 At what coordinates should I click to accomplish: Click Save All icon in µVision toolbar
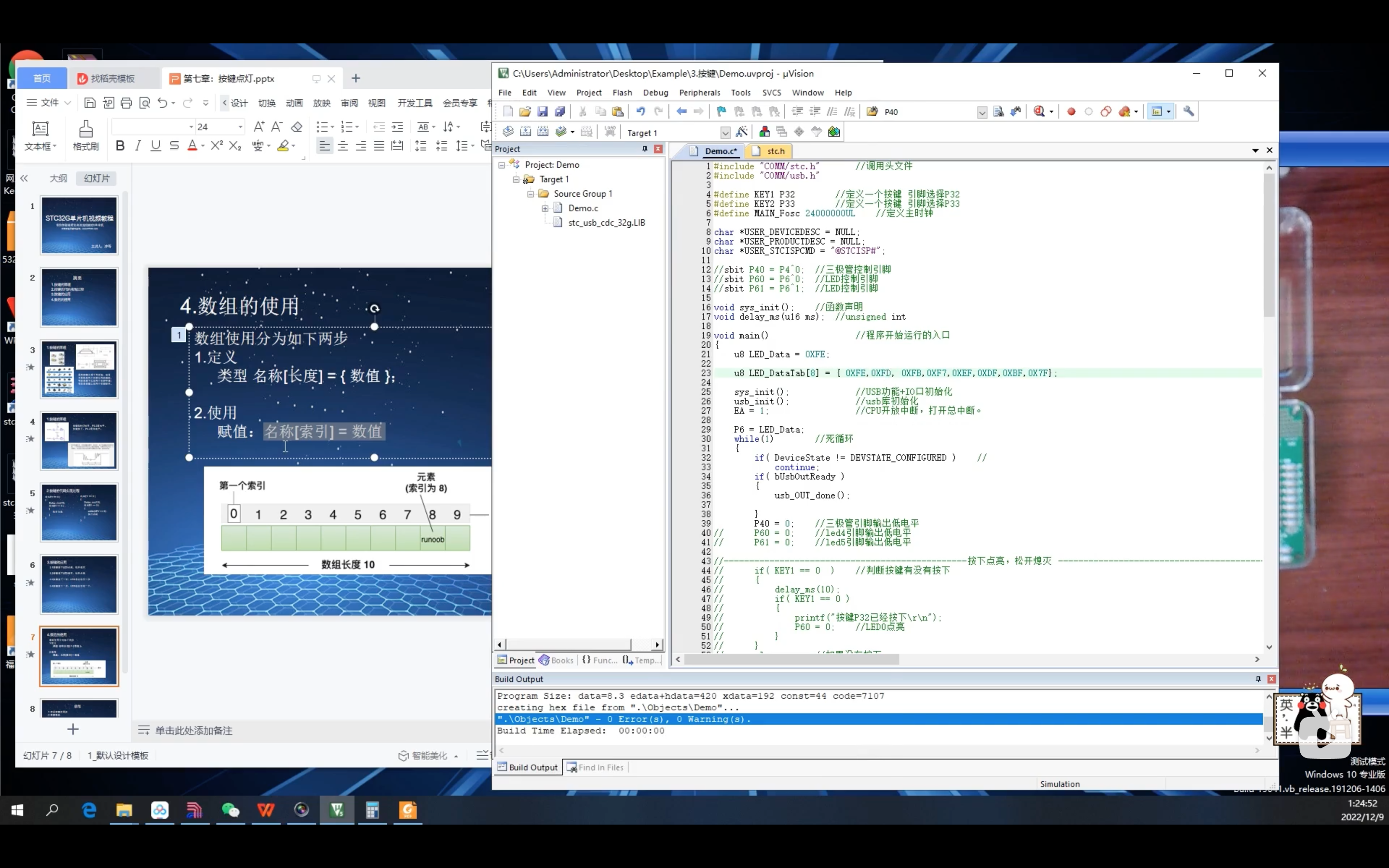(560, 111)
